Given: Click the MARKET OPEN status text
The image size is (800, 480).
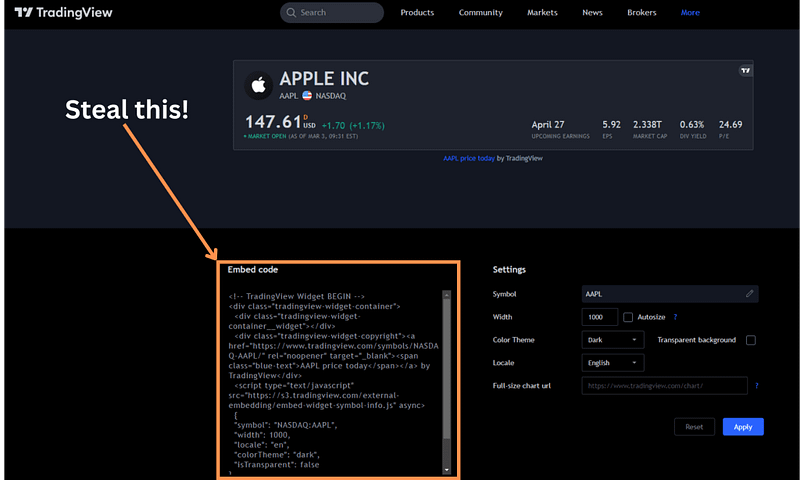Looking at the screenshot, I should tap(267, 136).
